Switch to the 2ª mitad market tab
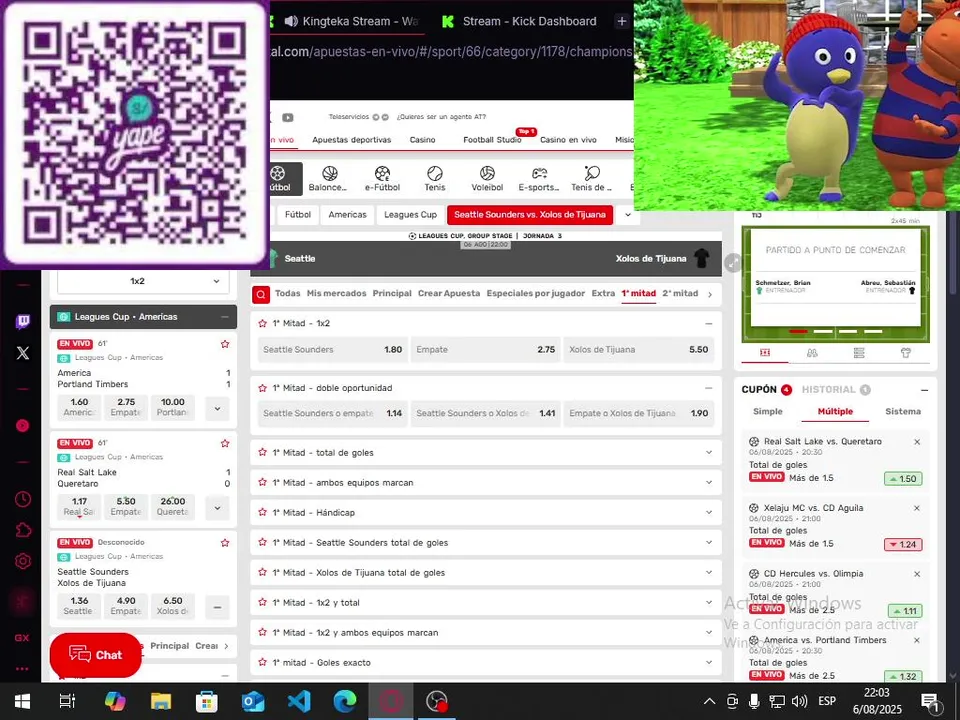This screenshot has height=720, width=960. pos(680,294)
